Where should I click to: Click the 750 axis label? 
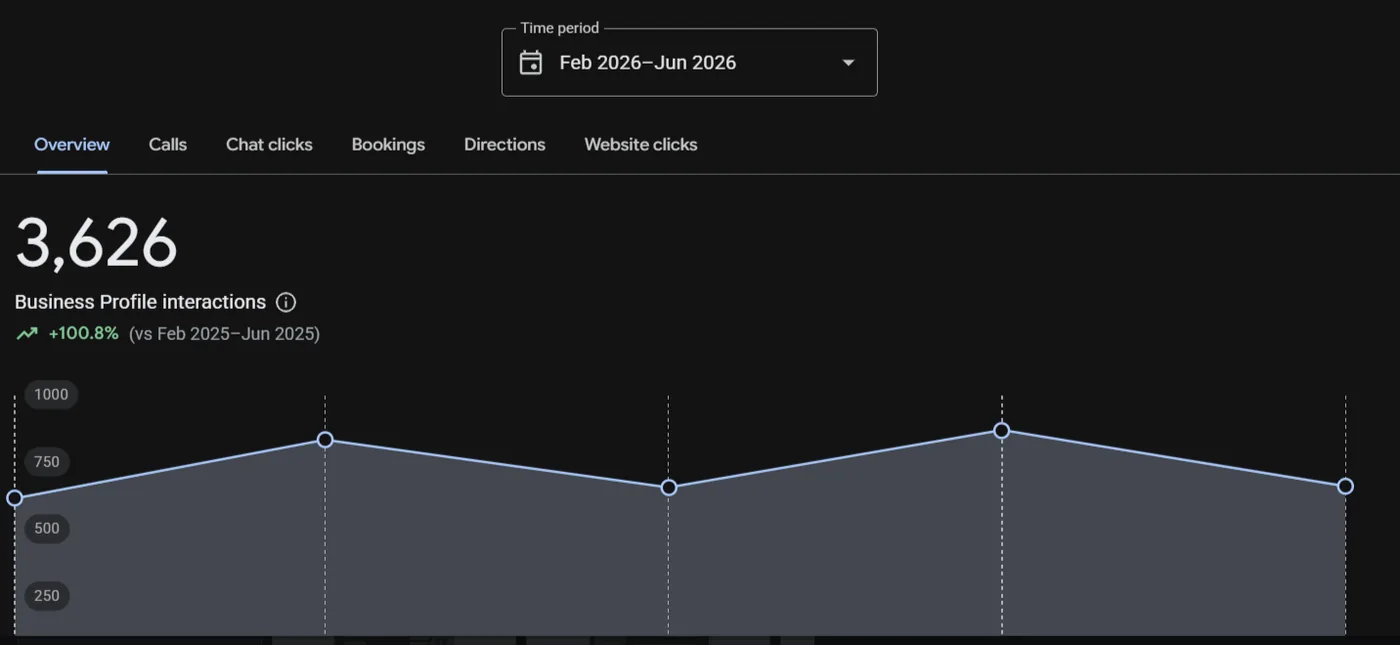[x=47, y=462]
